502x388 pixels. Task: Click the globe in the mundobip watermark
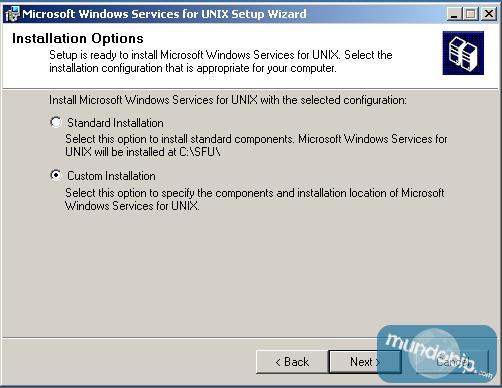pos(433,354)
